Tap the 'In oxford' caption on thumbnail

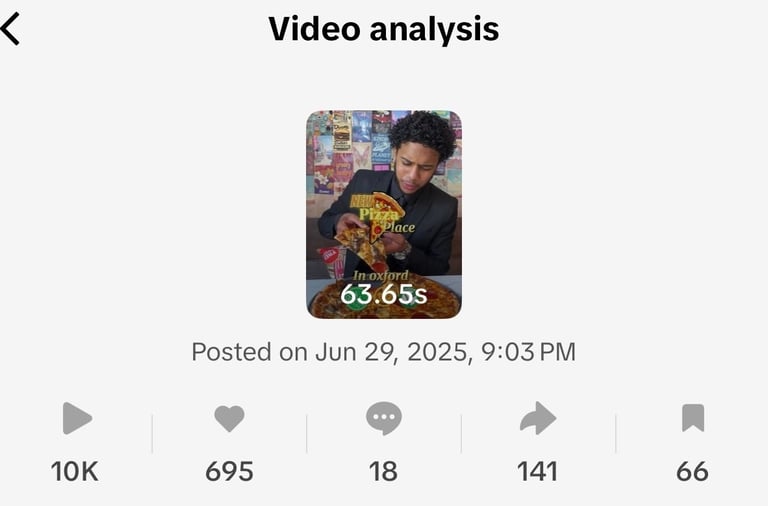(381, 275)
